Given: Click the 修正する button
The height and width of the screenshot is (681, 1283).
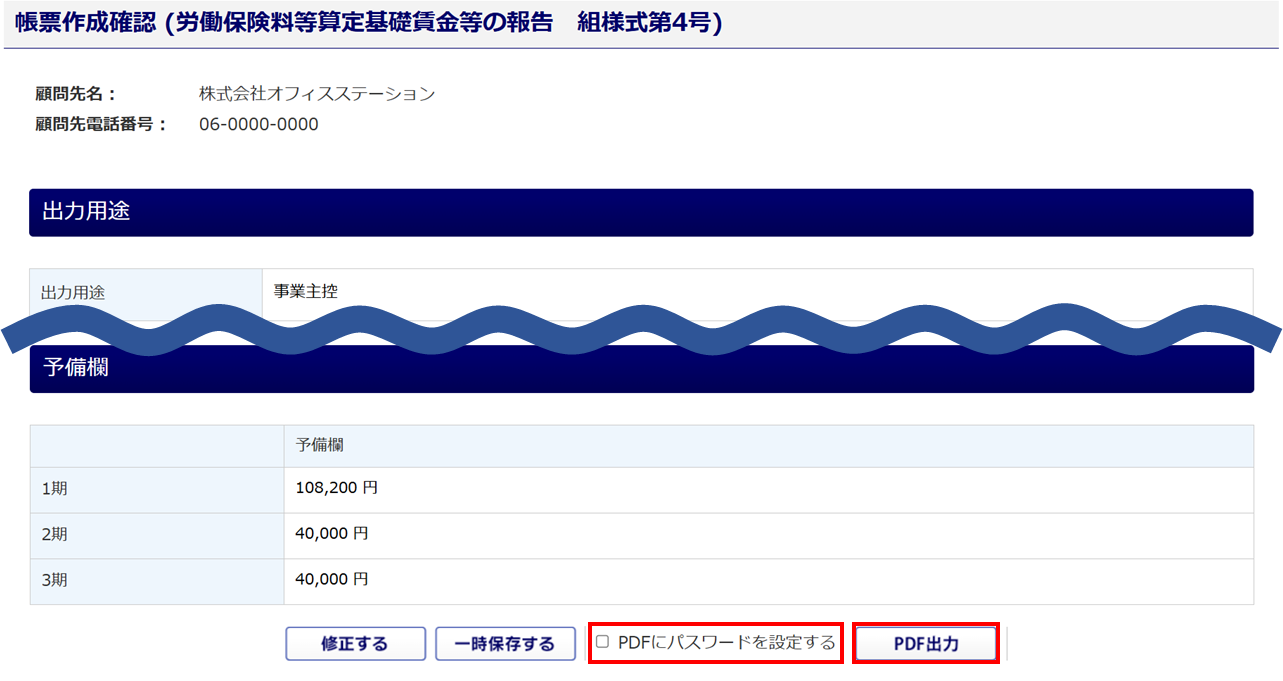Looking at the screenshot, I should coord(355,644).
